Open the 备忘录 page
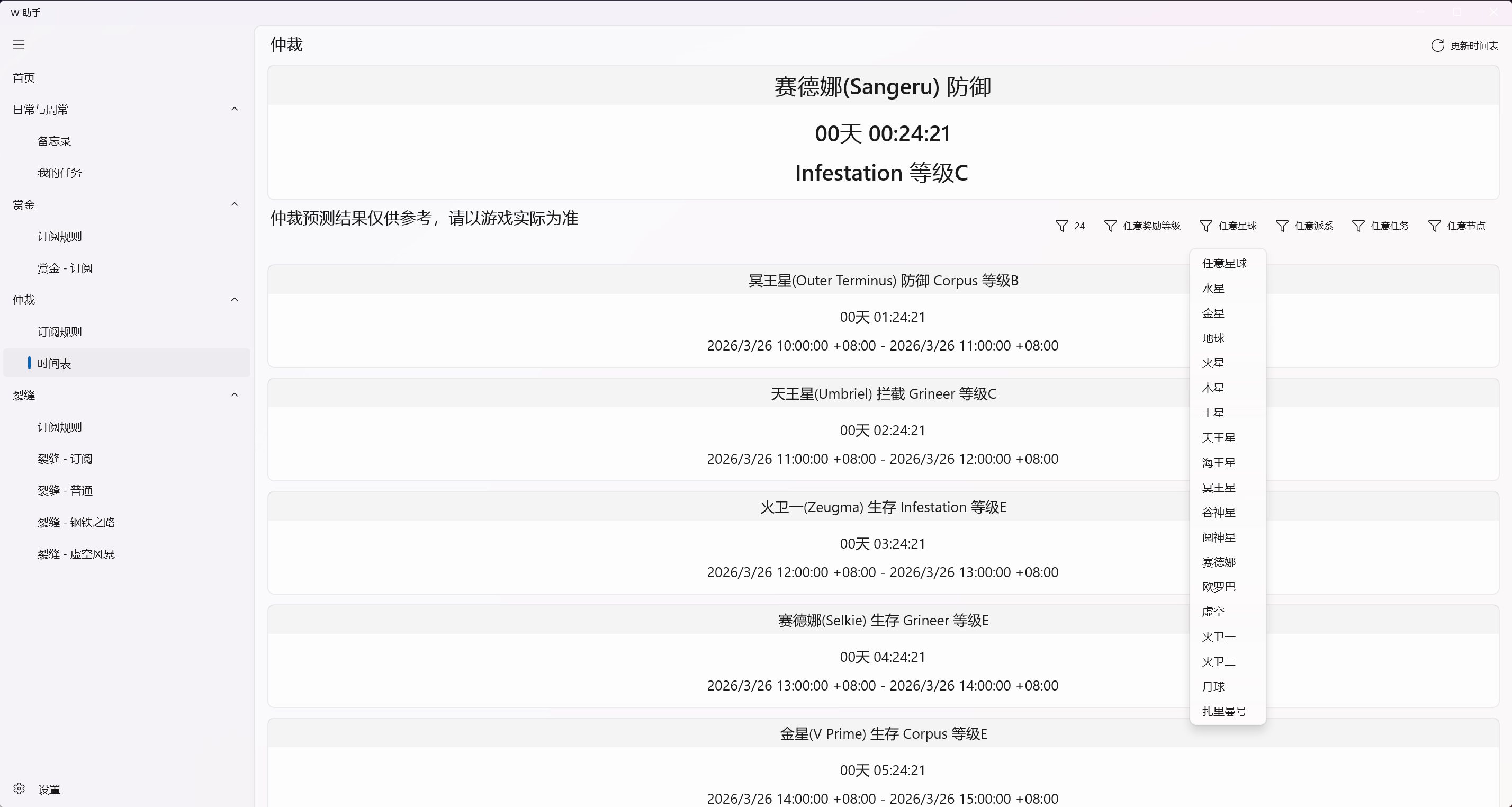Screen dimensions: 1512x807 (x=54, y=141)
